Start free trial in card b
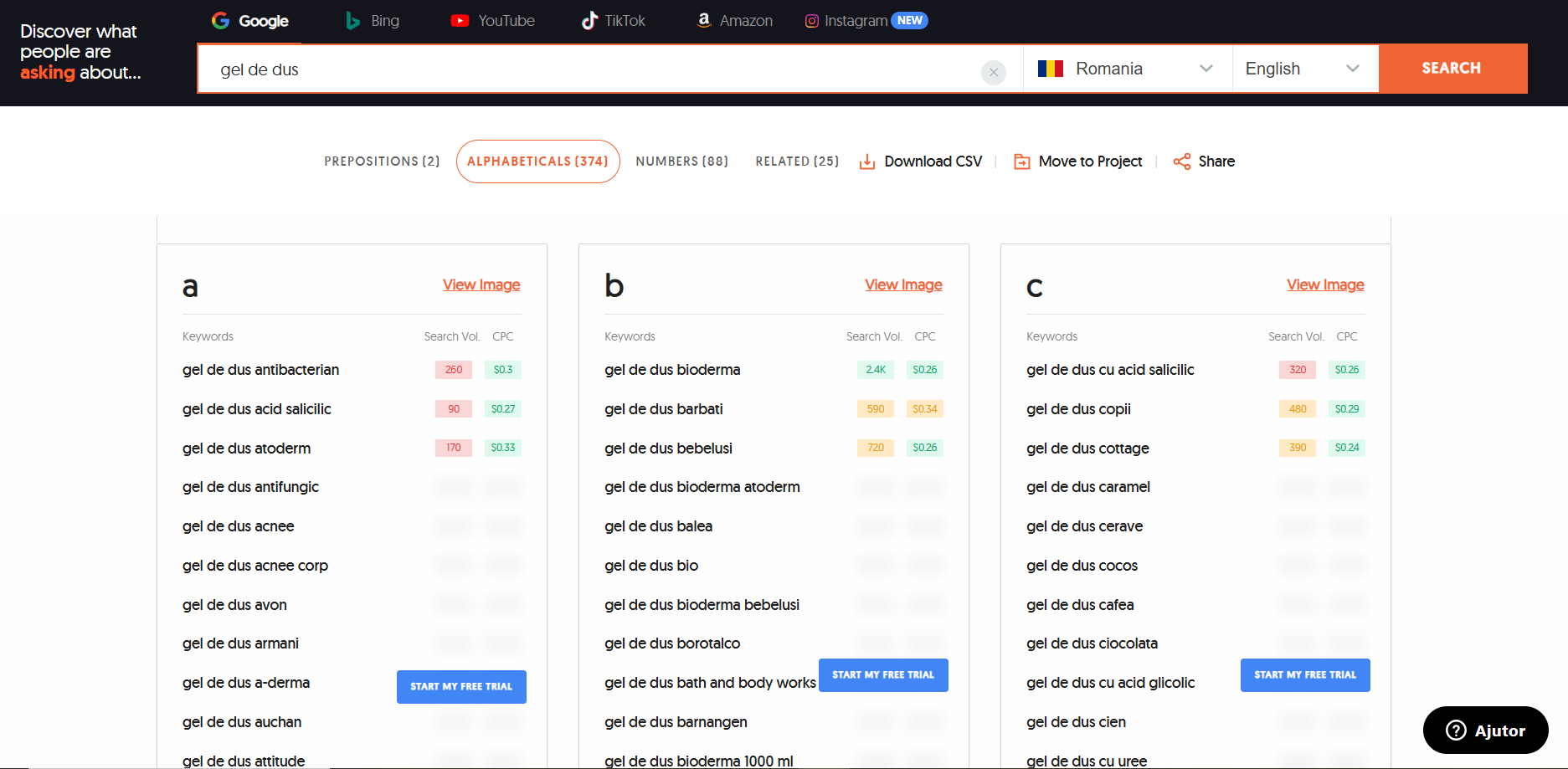This screenshot has height=769, width=1568. 883,675
